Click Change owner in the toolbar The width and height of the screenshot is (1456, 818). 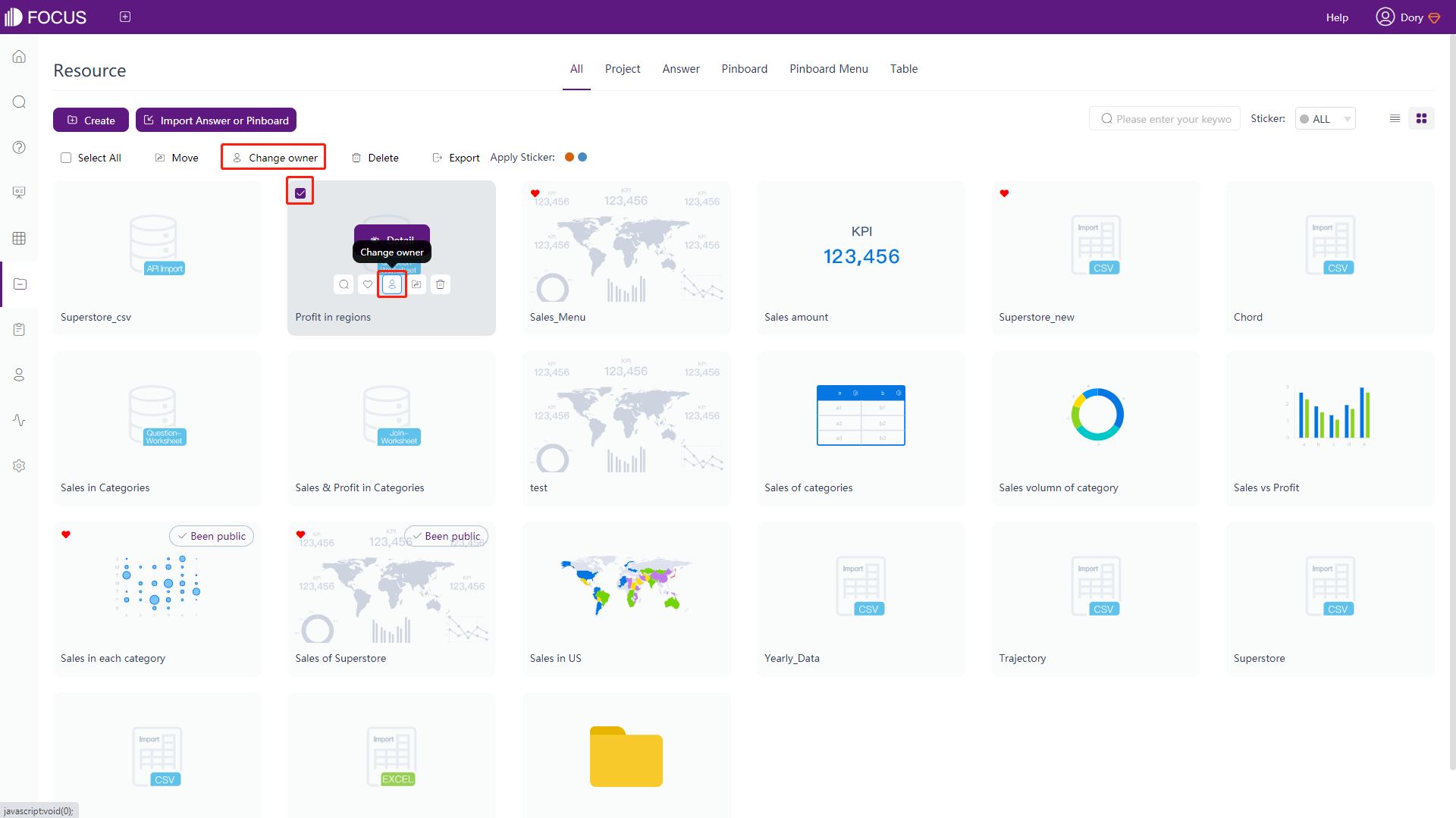pos(275,158)
